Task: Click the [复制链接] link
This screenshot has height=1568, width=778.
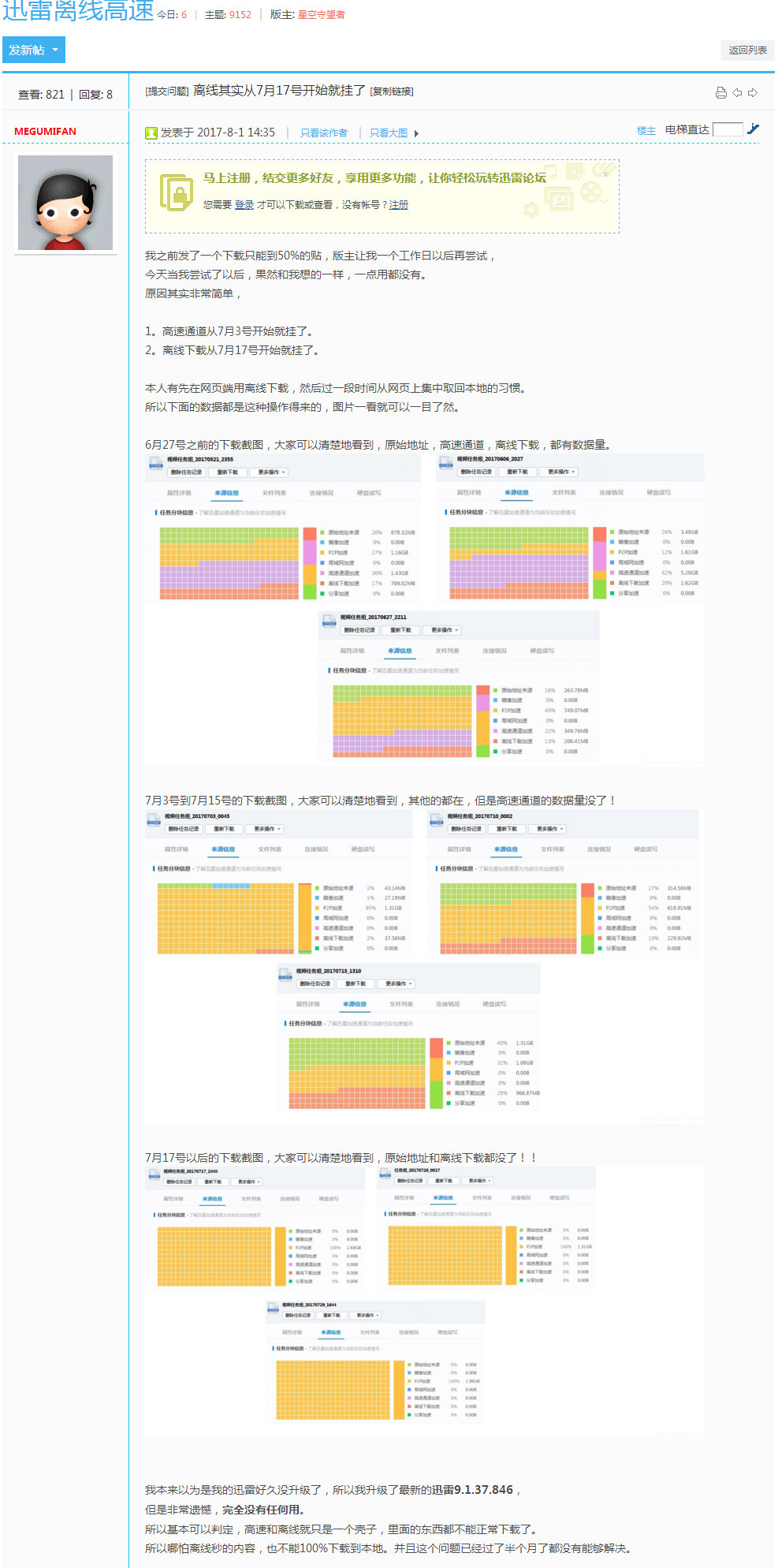Action: point(392,91)
